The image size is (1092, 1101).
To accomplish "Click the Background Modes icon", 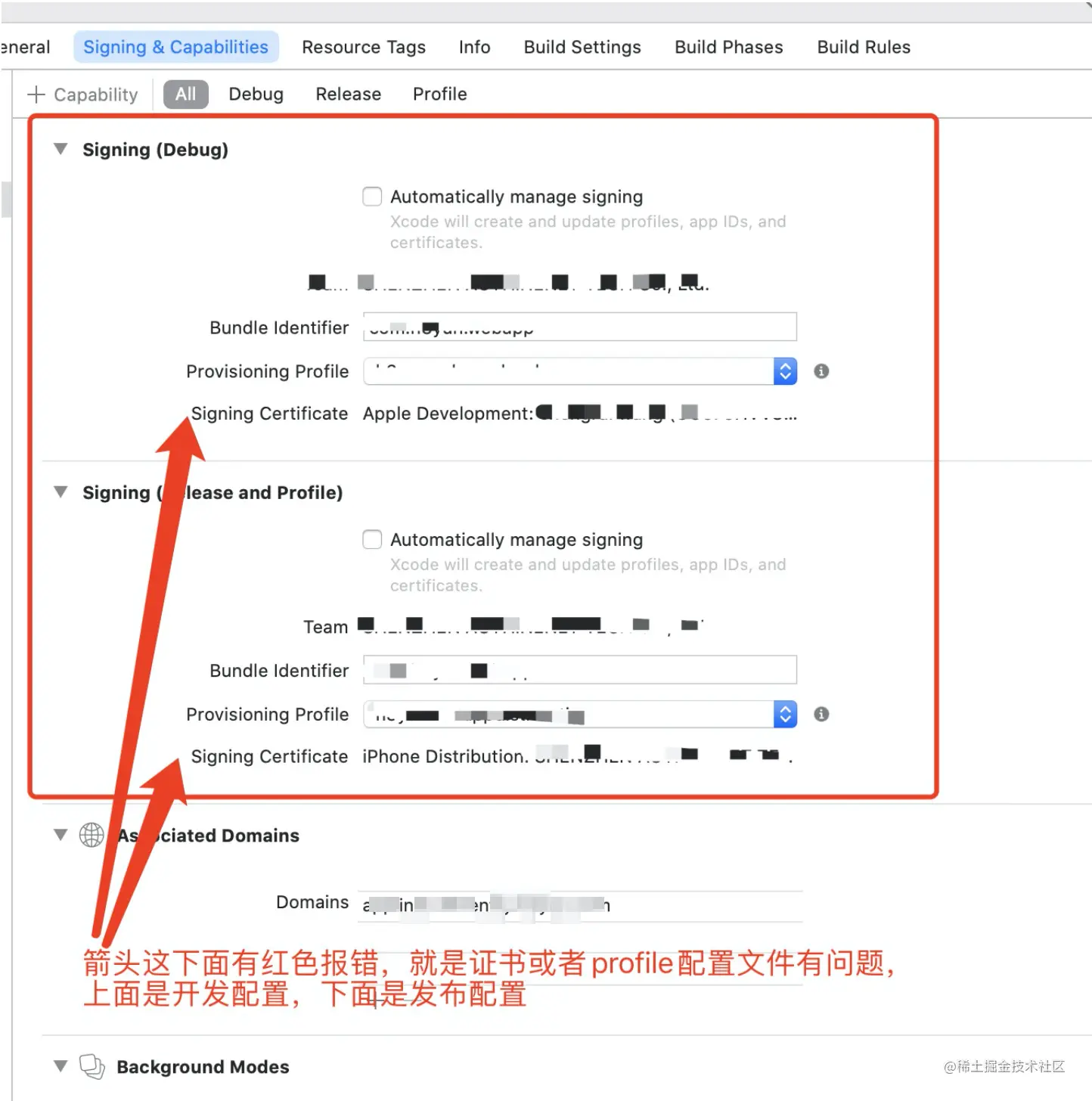I will click(92, 1066).
